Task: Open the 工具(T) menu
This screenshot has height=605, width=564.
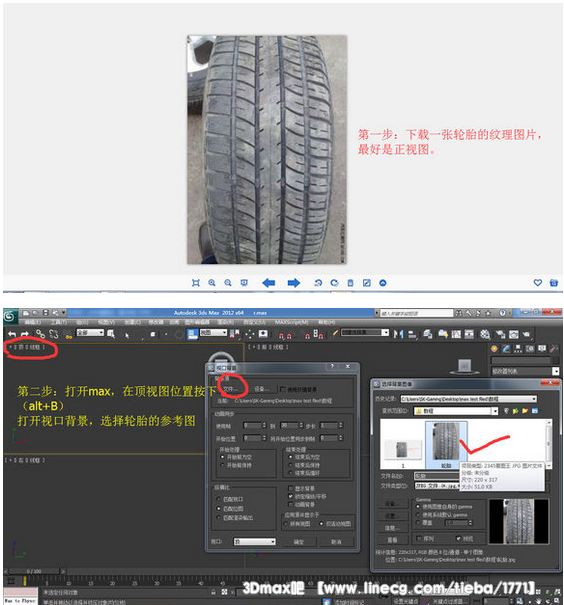Action: pos(59,322)
